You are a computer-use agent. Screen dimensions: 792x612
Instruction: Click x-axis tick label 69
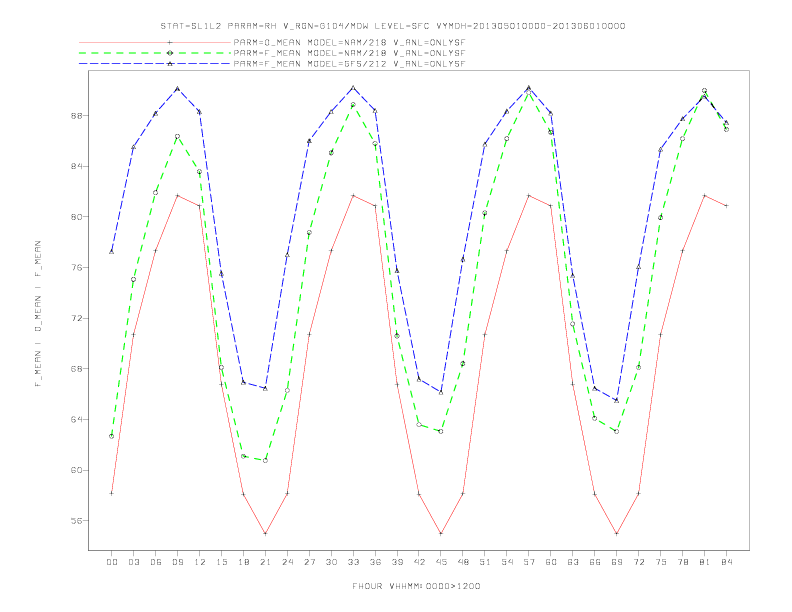tap(617, 562)
